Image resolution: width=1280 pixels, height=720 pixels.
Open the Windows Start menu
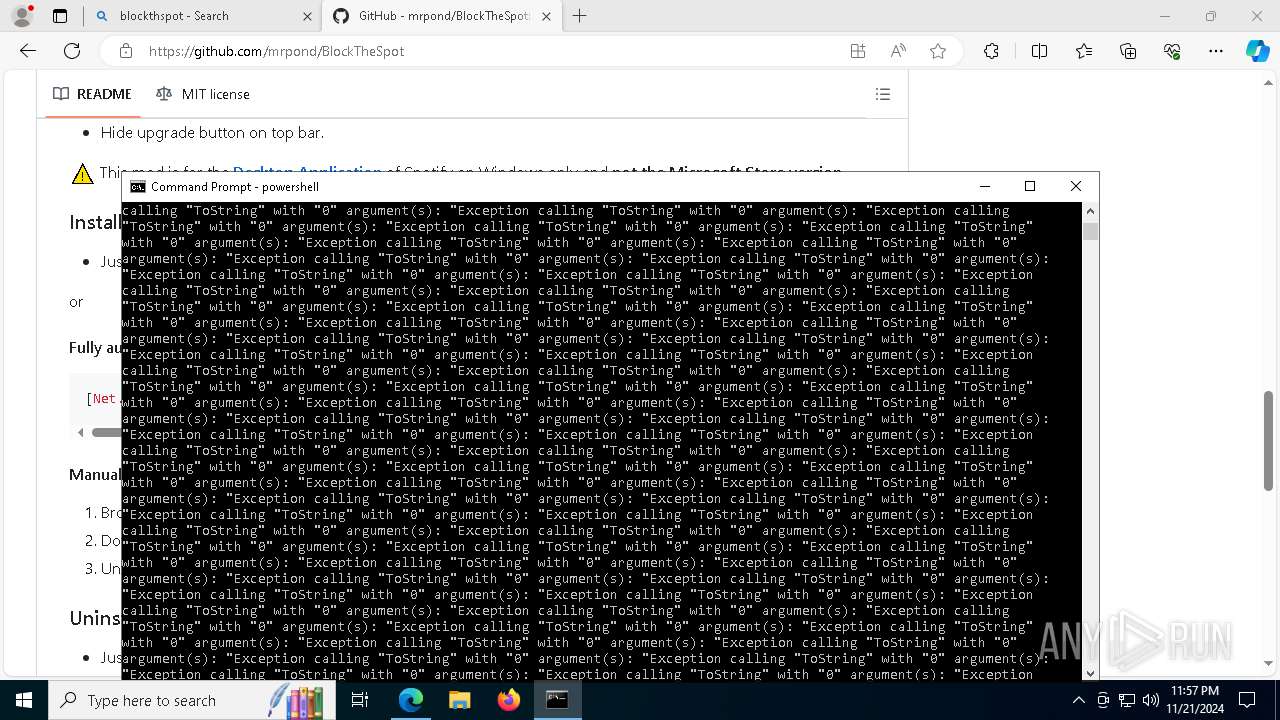[x=24, y=700]
